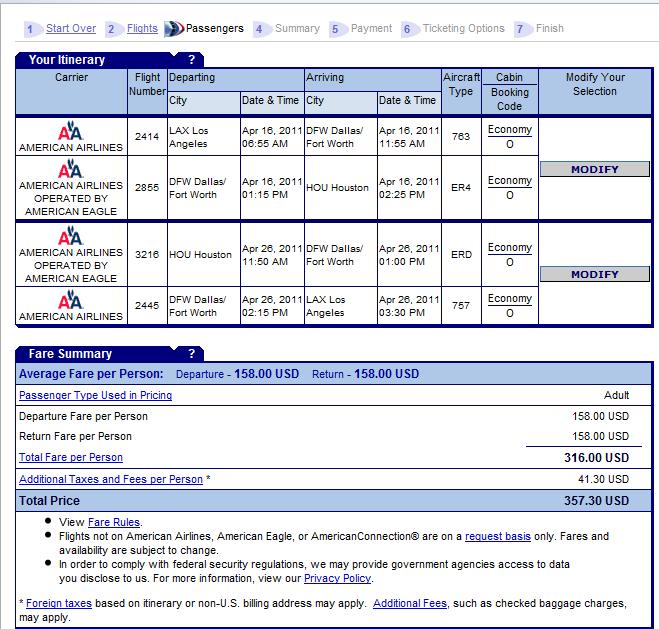Viewport: 659px width, 629px height.
Task: Click the step 7 Finish number icon
Action: [523, 29]
